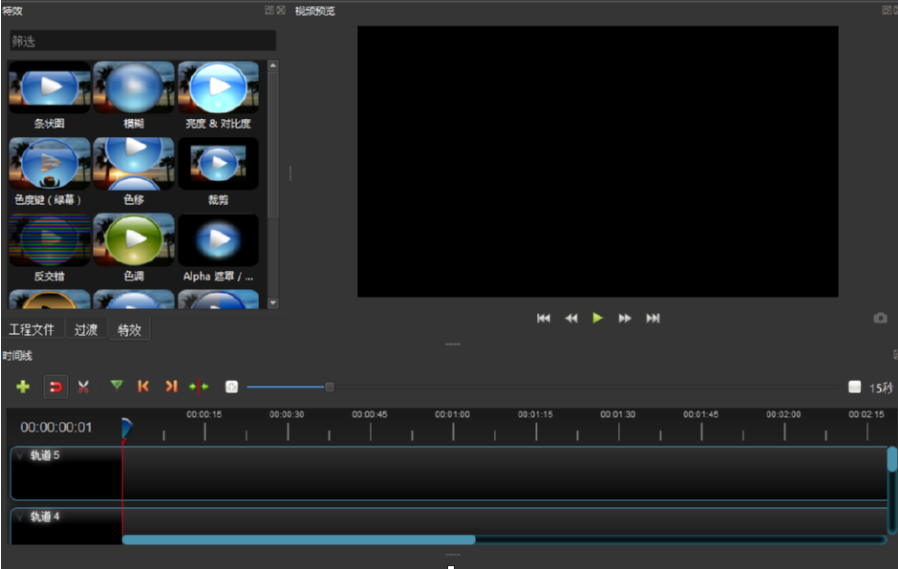Click the timeline zoom slider handle
This screenshot has height=569, width=898.
click(329, 387)
